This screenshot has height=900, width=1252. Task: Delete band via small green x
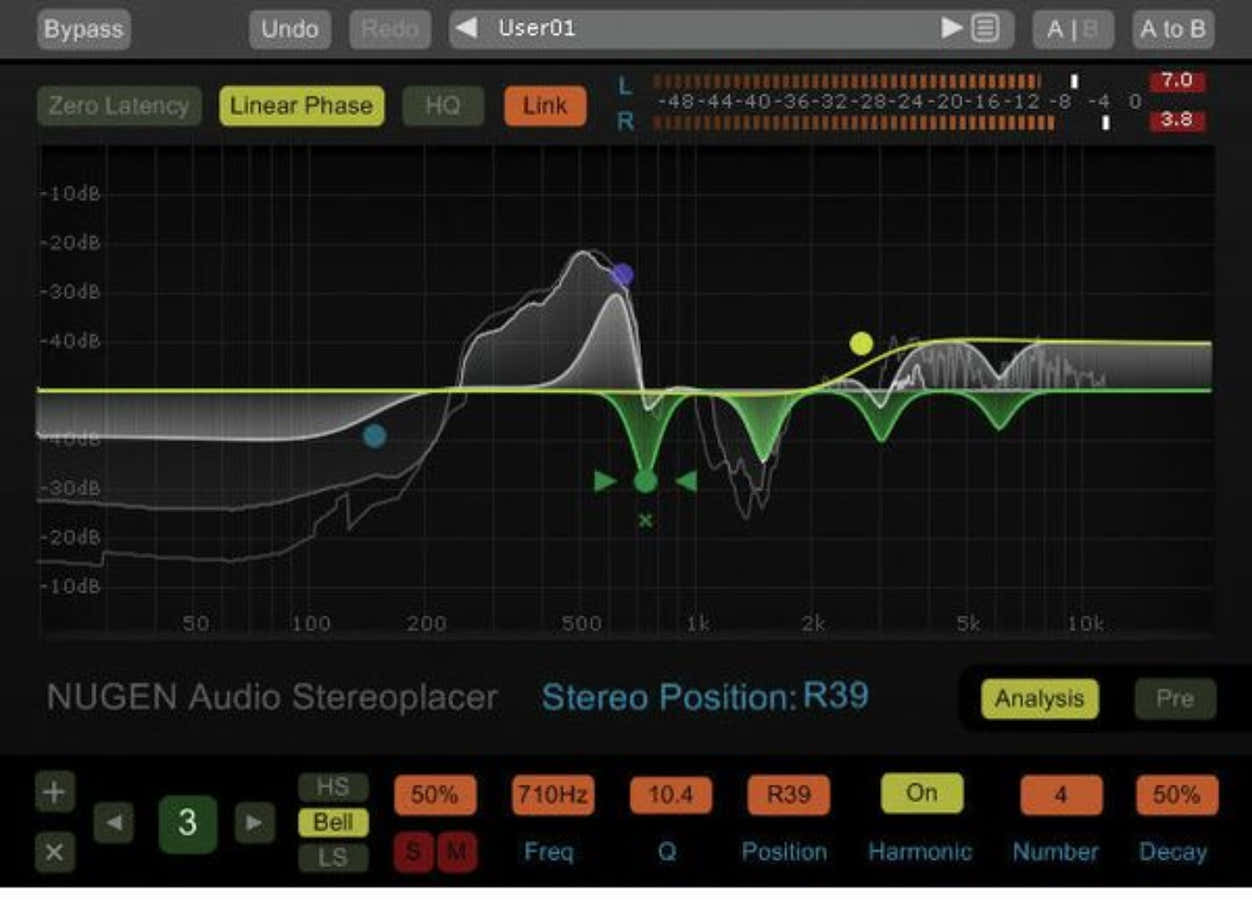click(646, 520)
